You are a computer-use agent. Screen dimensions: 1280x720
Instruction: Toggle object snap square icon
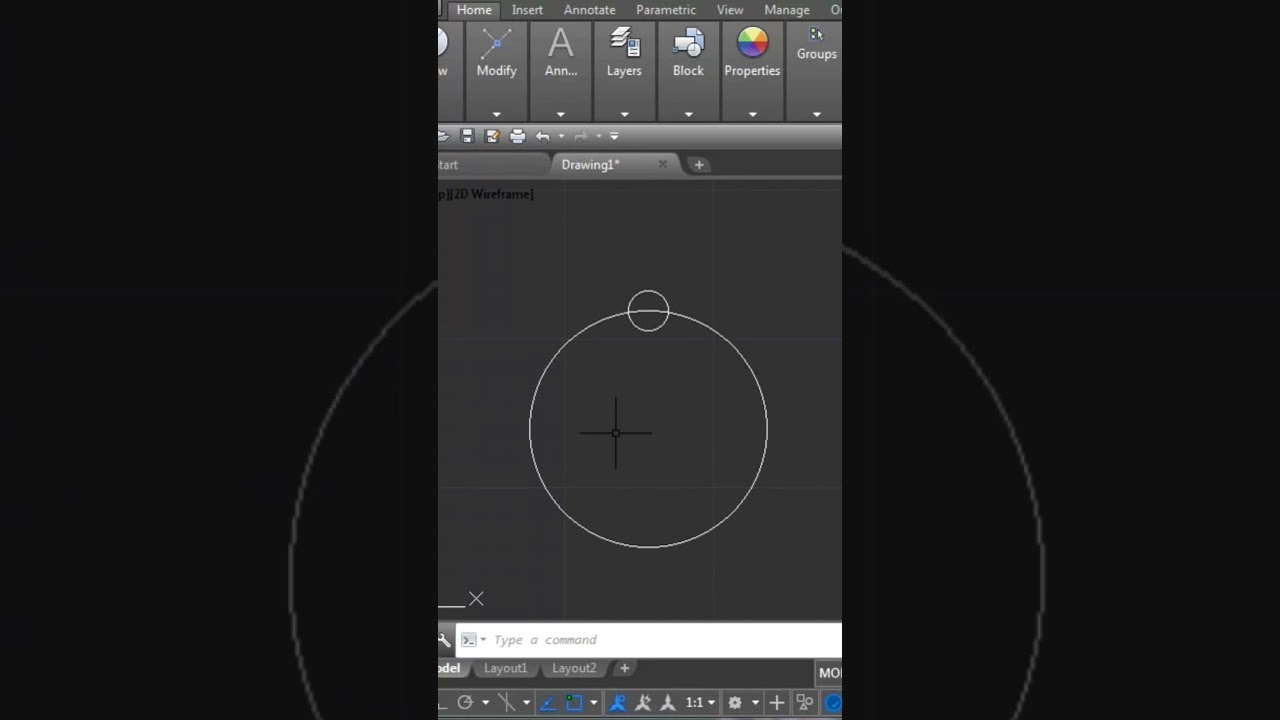574,703
